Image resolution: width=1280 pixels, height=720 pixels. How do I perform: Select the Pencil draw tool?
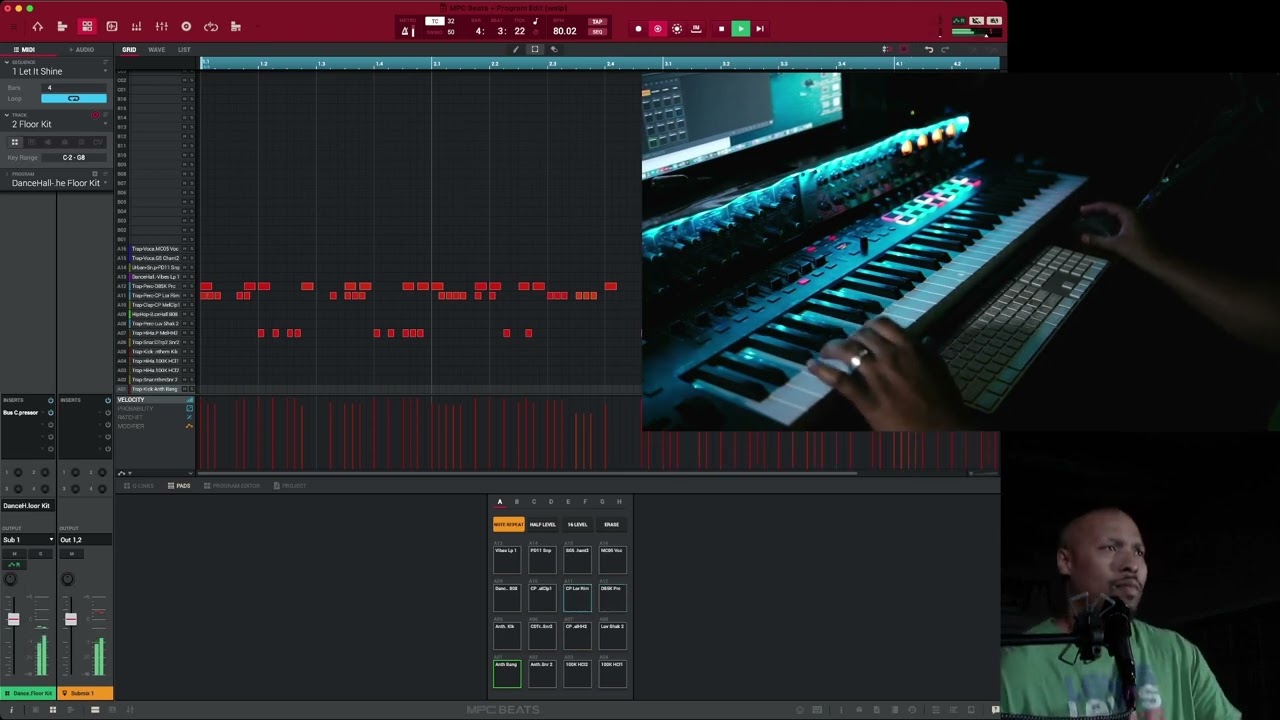[516, 49]
